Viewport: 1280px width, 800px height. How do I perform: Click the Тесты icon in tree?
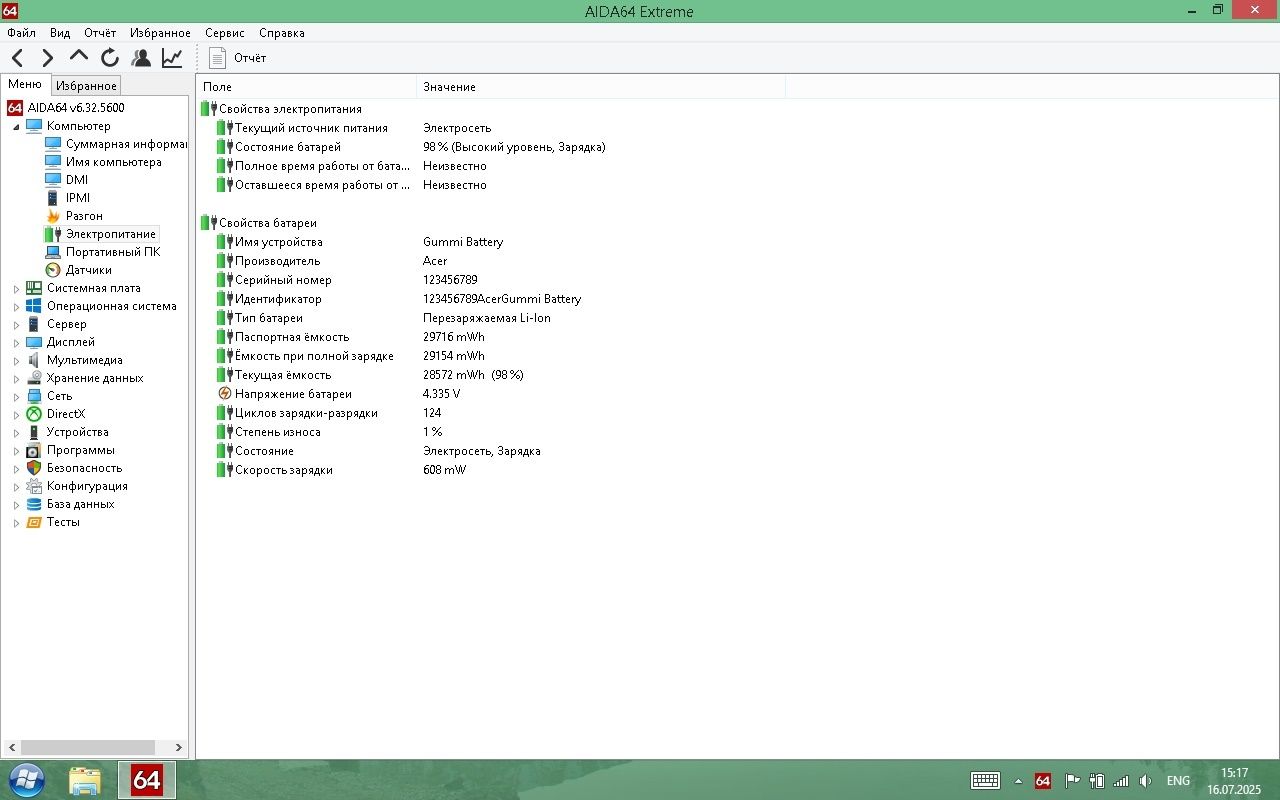pyautogui.click(x=34, y=522)
